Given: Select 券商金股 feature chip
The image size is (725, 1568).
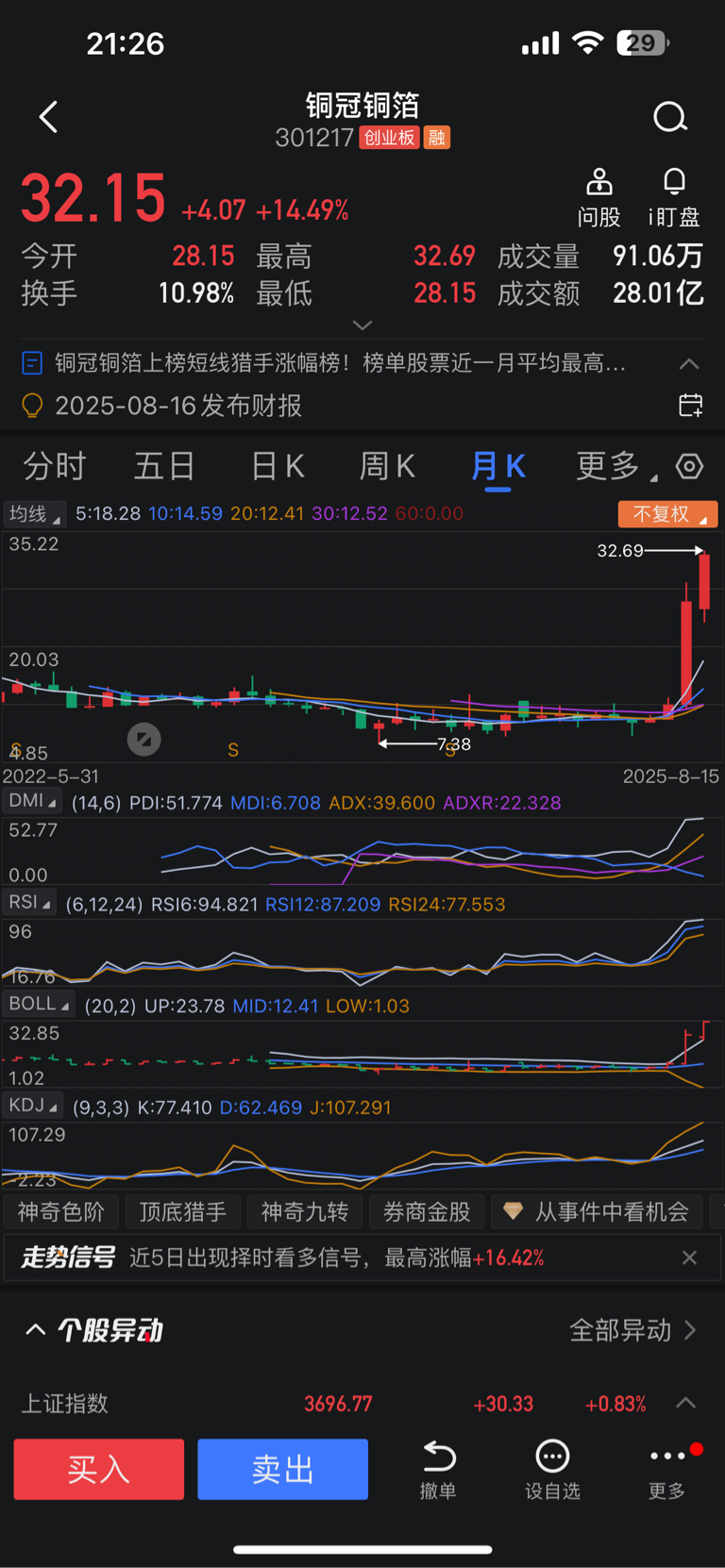Looking at the screenshot, I should [x=427, y=1212].
